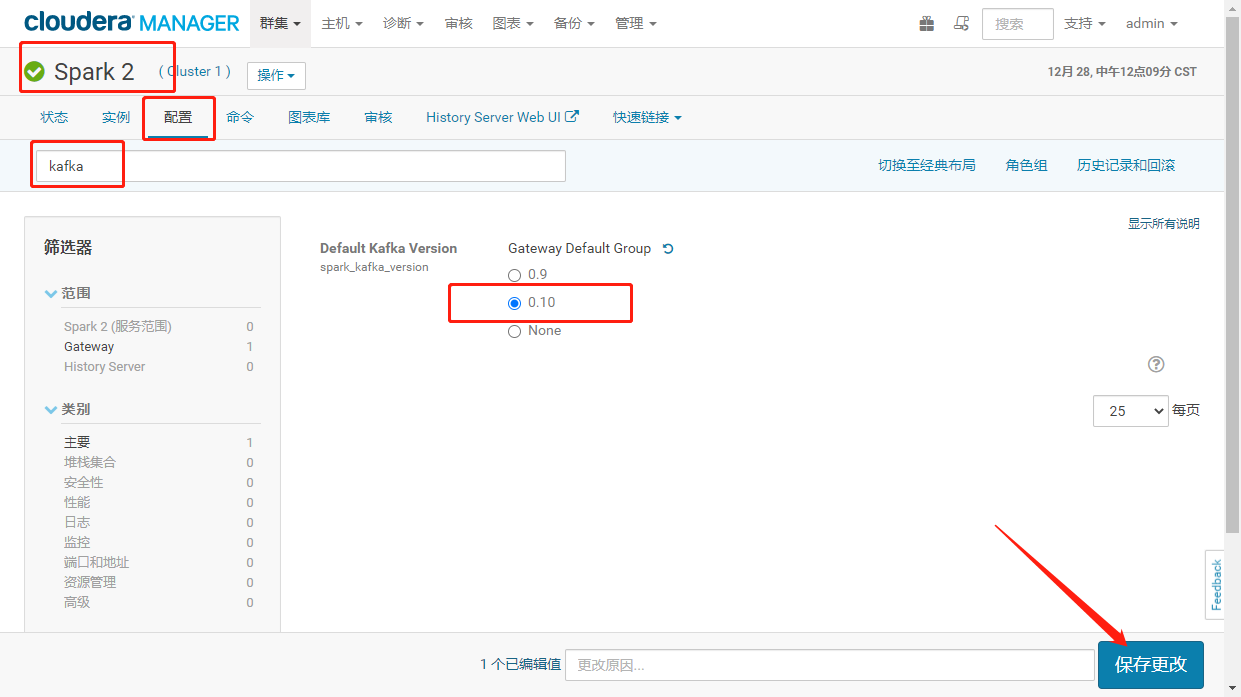Select the 0.9 Kafka version radio button
Viewport: 1241px width, 697px height.
pos(514,275)
